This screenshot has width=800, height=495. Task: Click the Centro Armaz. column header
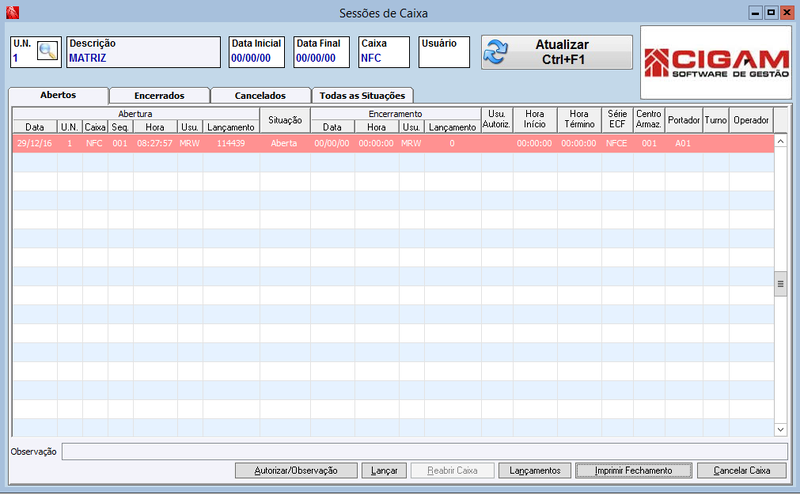(648, 120)
